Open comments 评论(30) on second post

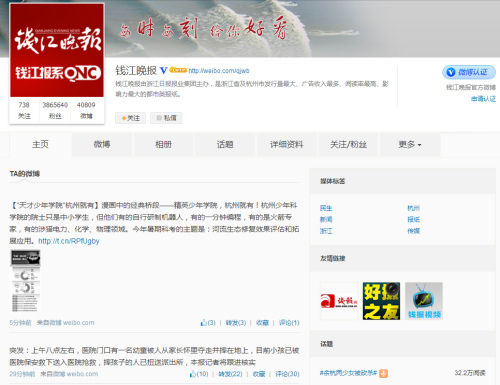287,374
